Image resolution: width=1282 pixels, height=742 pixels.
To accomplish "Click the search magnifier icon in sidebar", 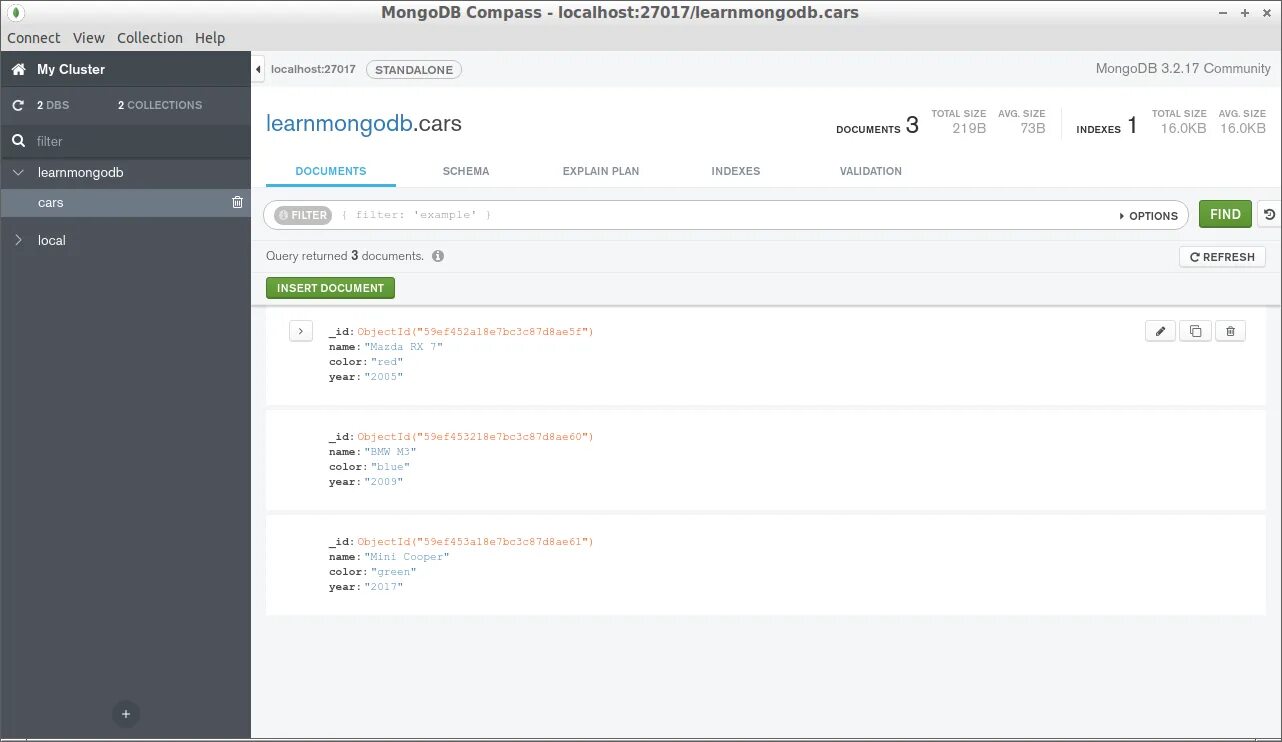I will pyautogui.click(x=18, y=142).
